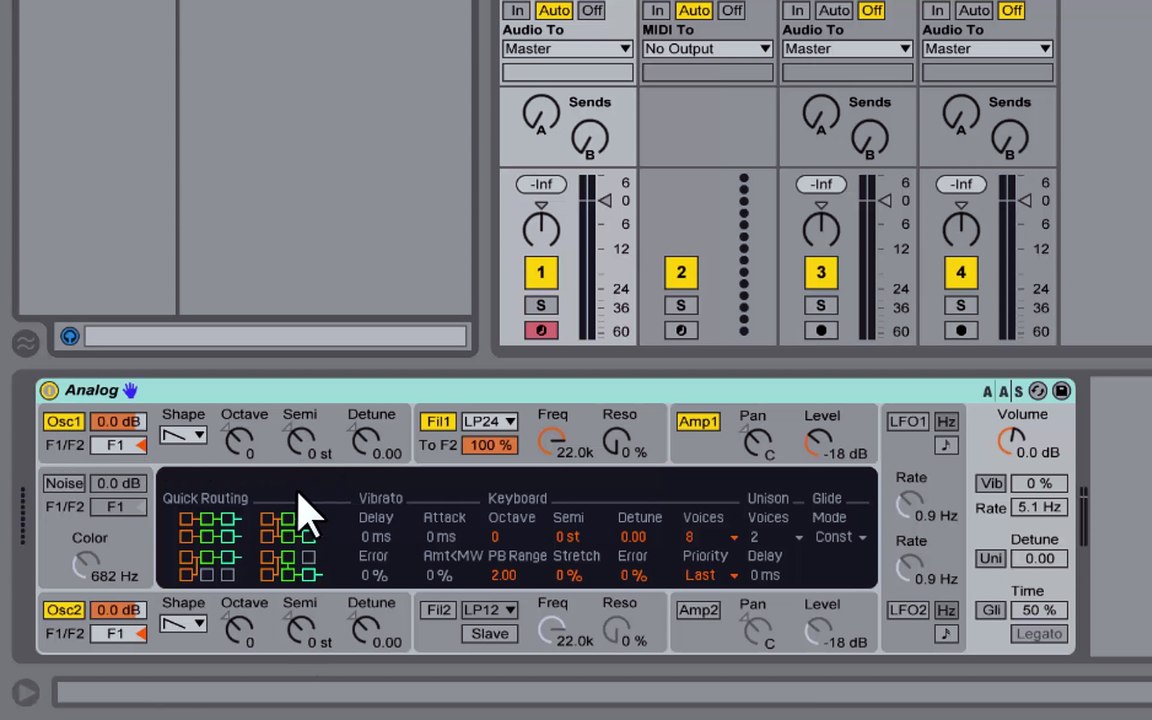Click the Fil1 To F2 100% field
The width and height of the screenshot is (1152, 720).
[x=489, y=445]
